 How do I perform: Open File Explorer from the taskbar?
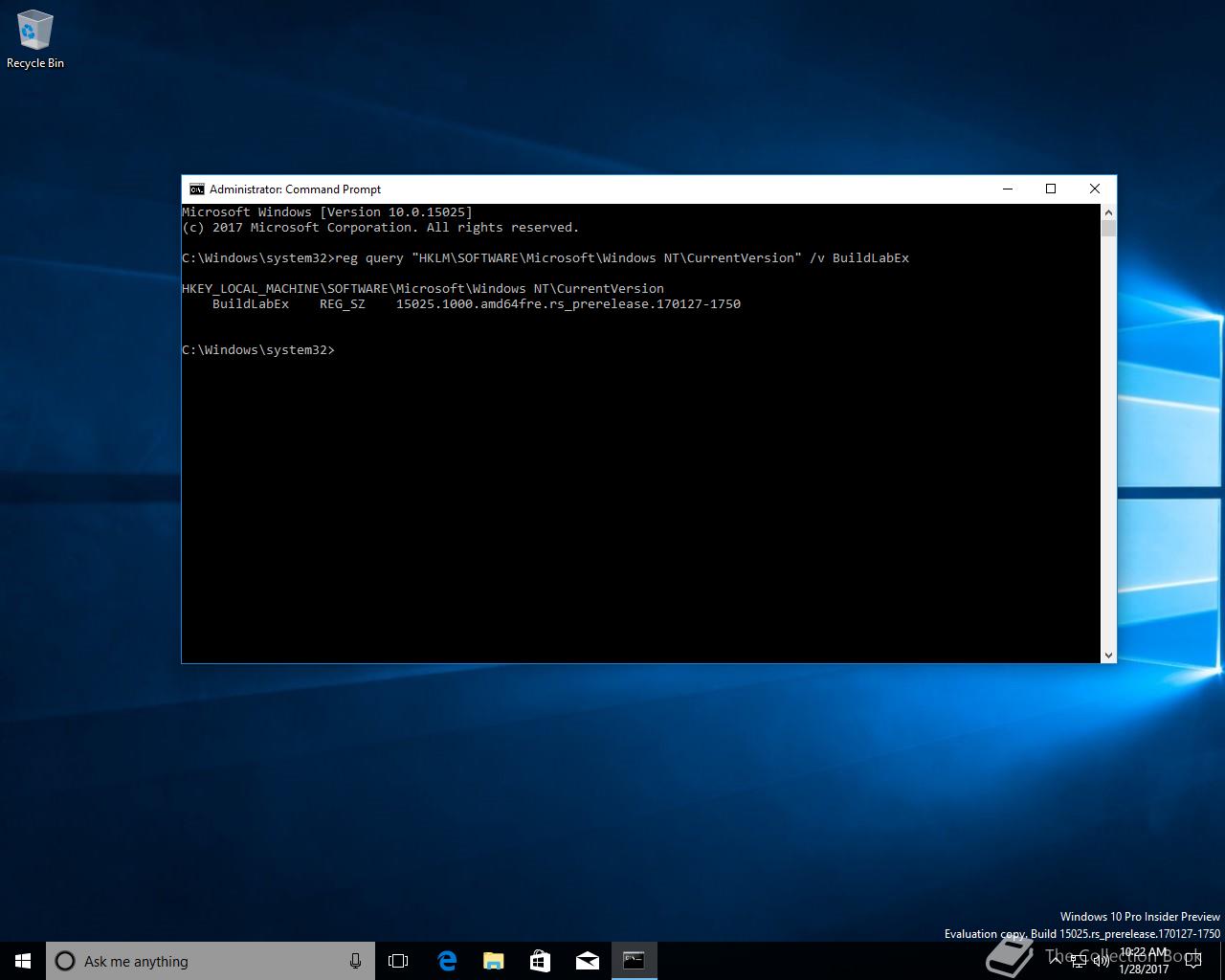point(493,961)
